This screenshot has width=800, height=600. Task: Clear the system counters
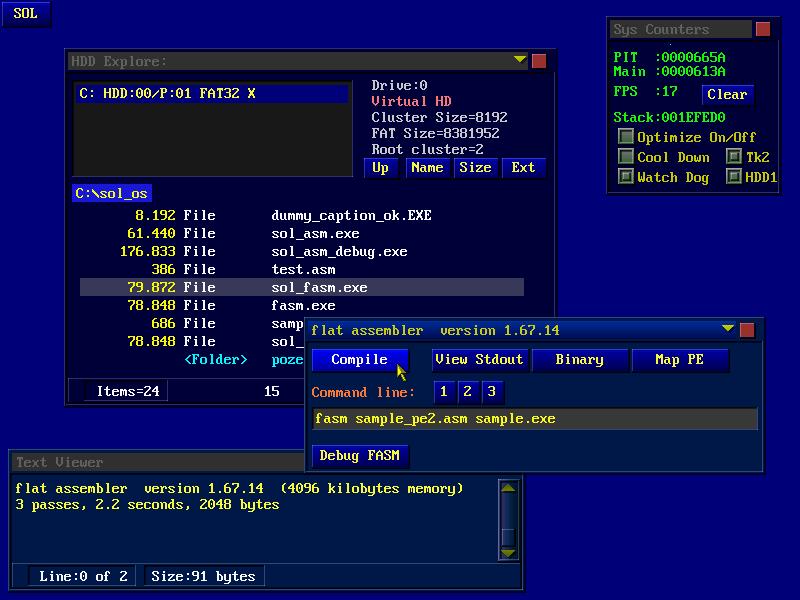(x=727, y=94)
